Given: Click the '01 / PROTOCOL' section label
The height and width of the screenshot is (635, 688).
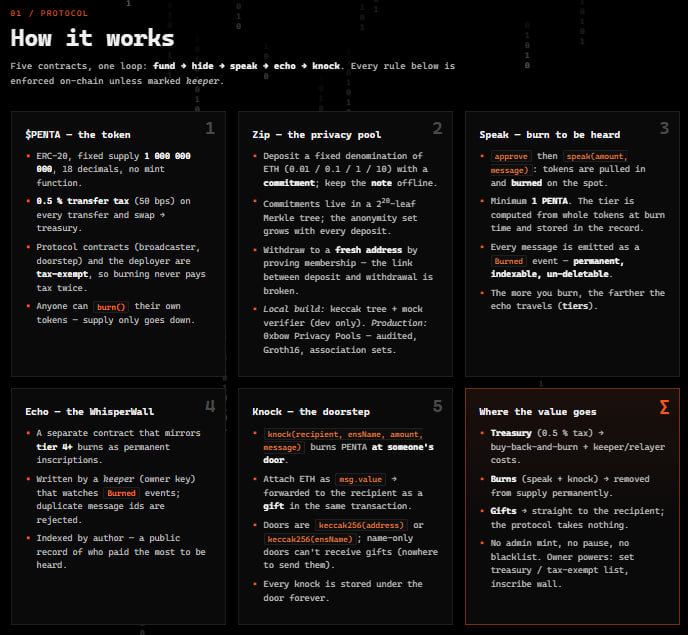Looking at the screenshot, I should pos(49,13).
